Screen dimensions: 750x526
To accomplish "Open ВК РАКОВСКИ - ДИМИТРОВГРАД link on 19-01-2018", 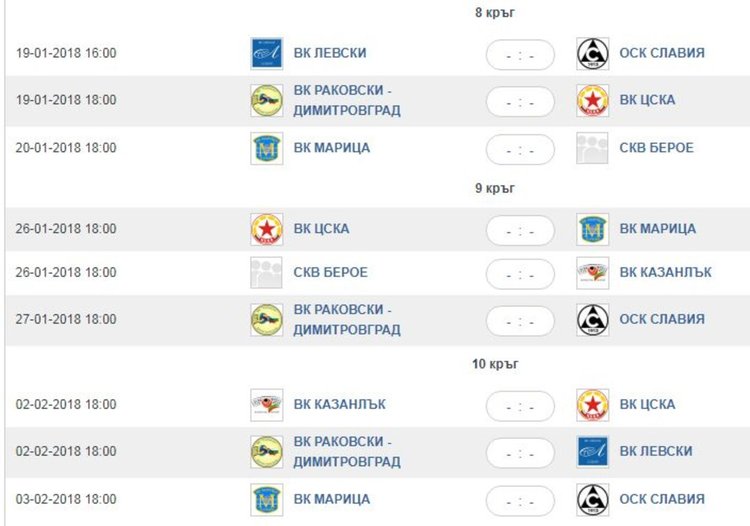I will (x=347, y=101).
